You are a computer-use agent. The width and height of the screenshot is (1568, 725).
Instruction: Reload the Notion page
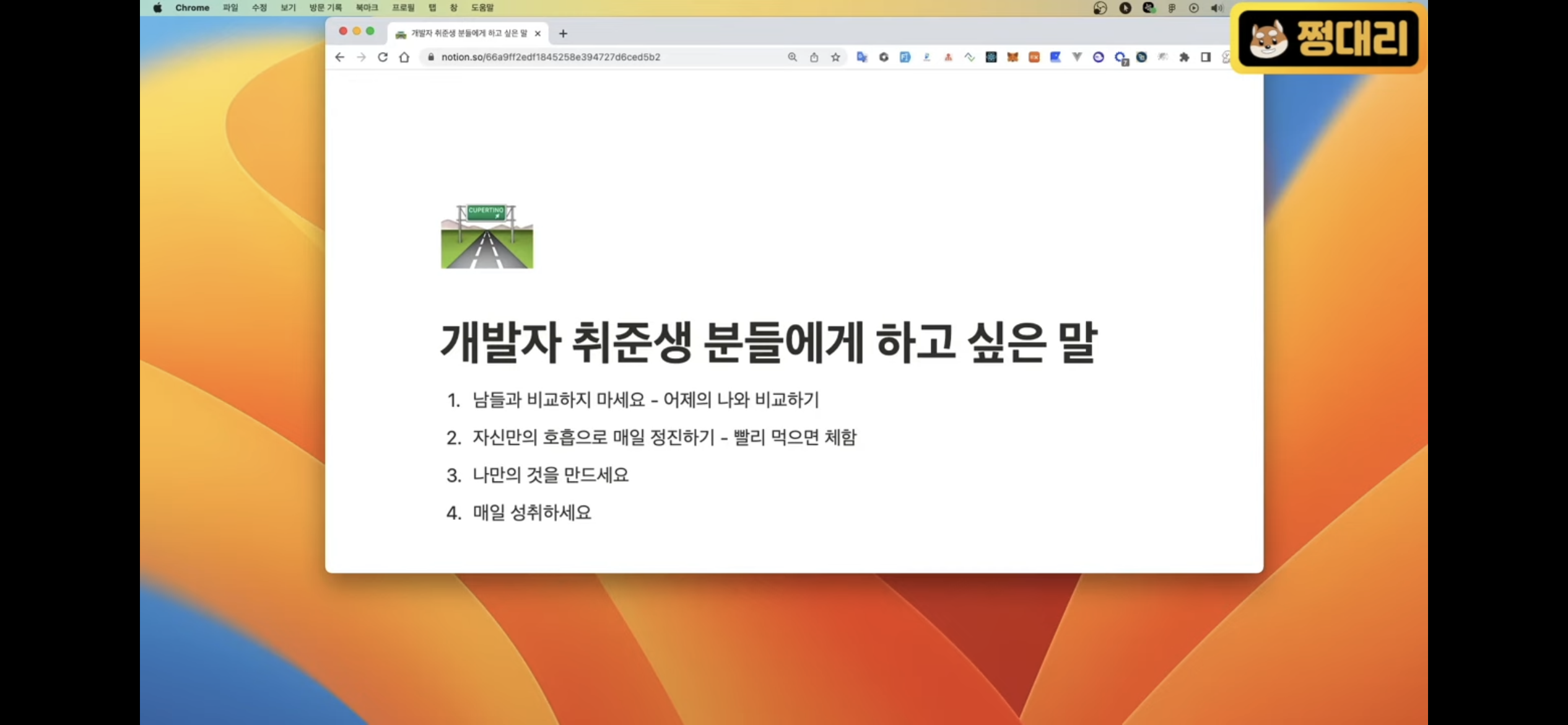click(x=383, y=57)
